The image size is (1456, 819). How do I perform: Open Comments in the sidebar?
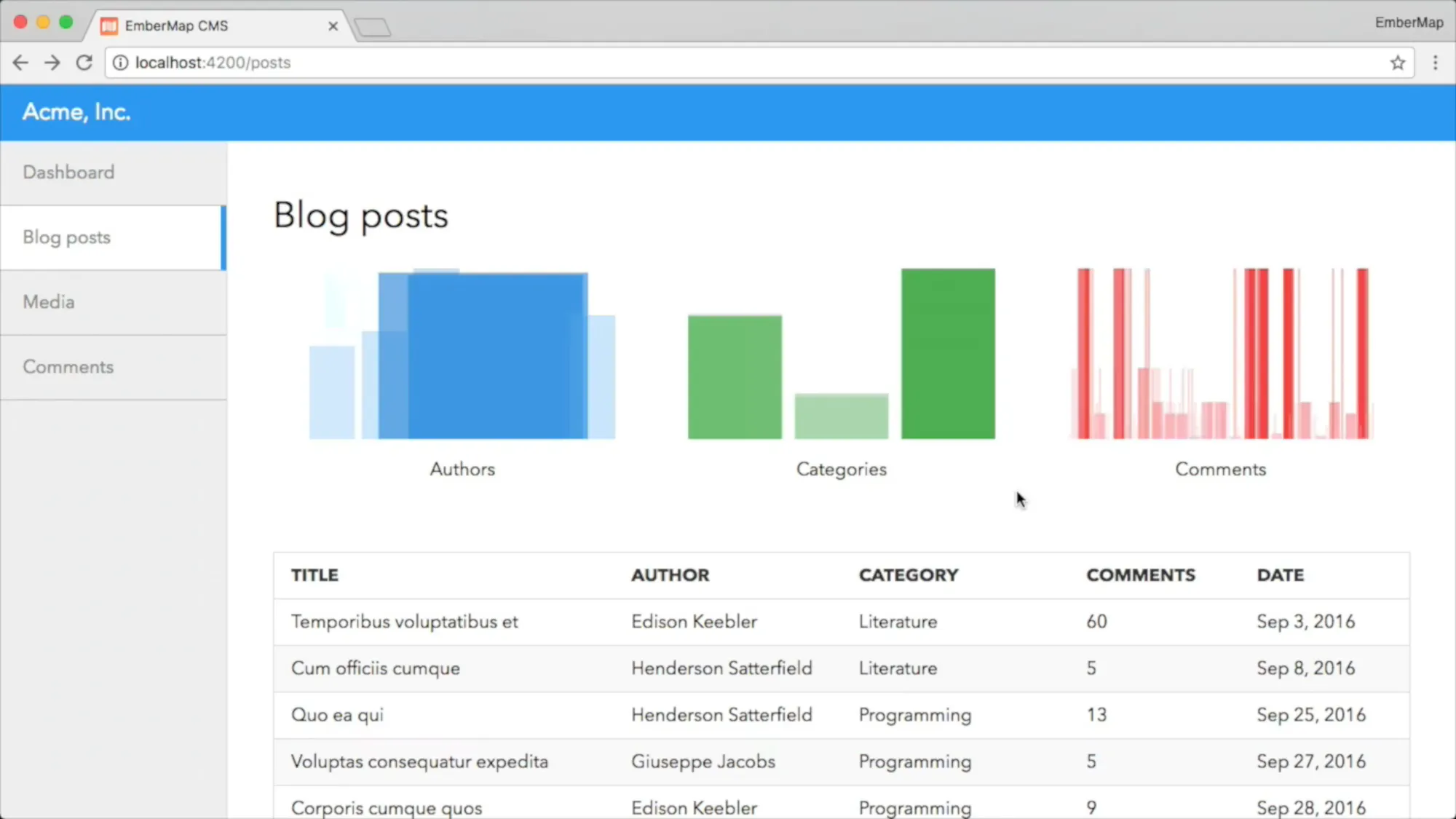point(114,367)
